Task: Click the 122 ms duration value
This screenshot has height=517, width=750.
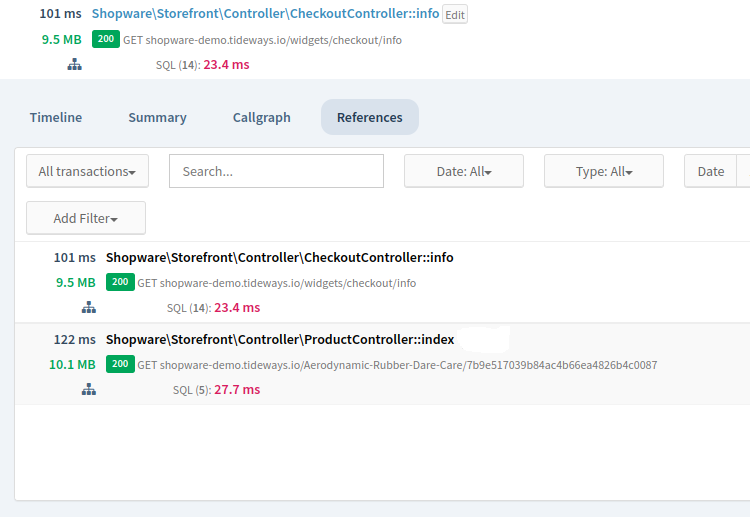Action: click(x=75, y=339)
